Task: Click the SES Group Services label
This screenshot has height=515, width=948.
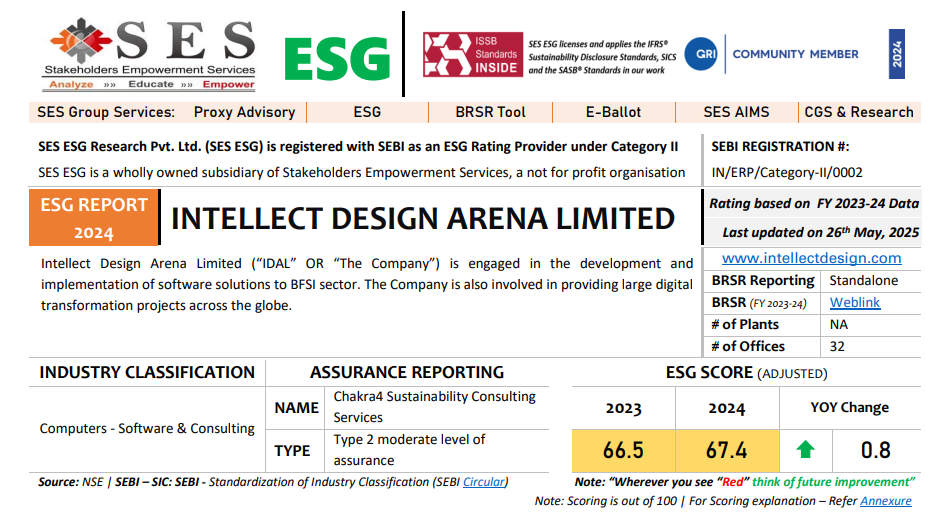Action: click(106, 112)
